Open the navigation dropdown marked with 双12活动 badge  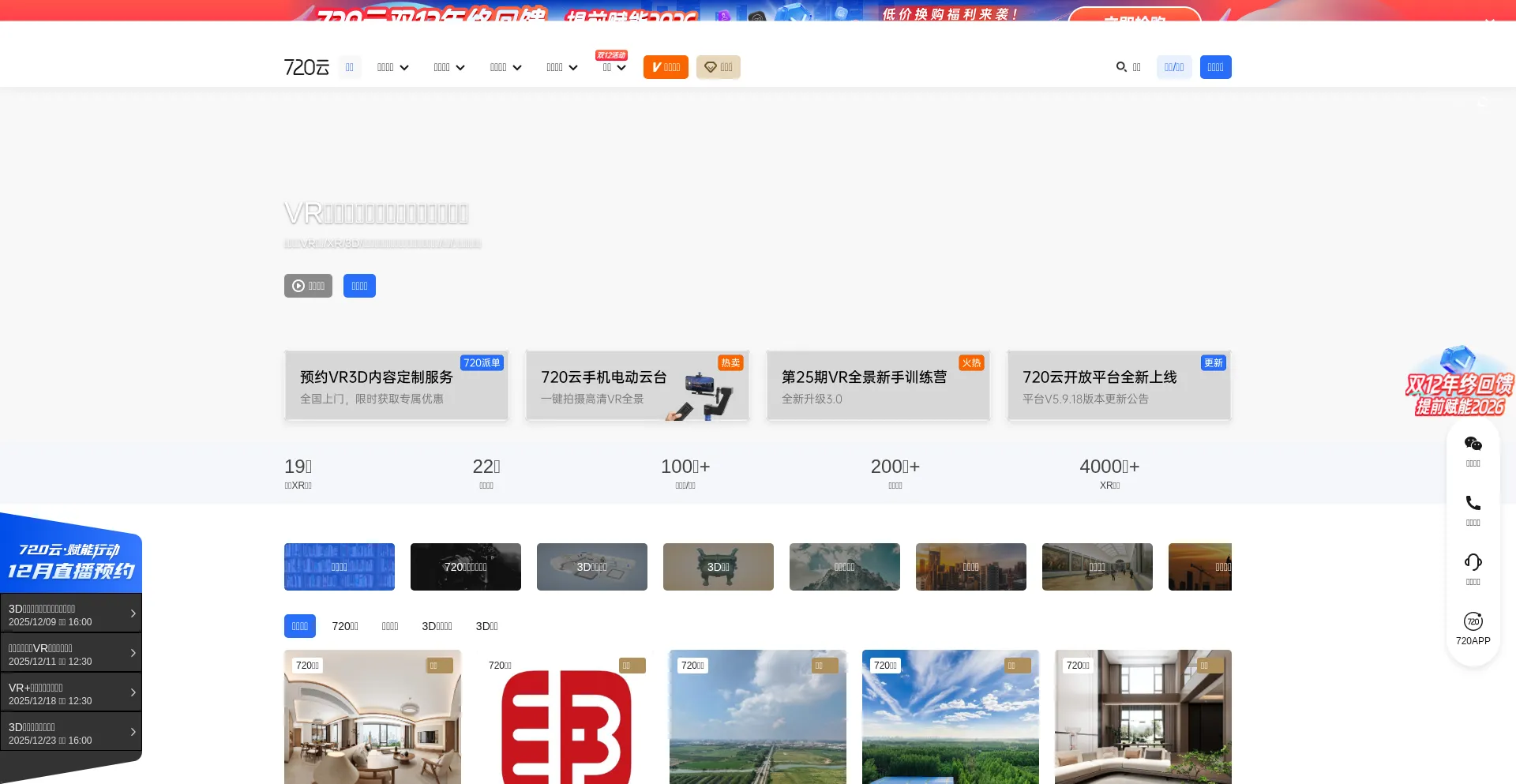[614, 67]
